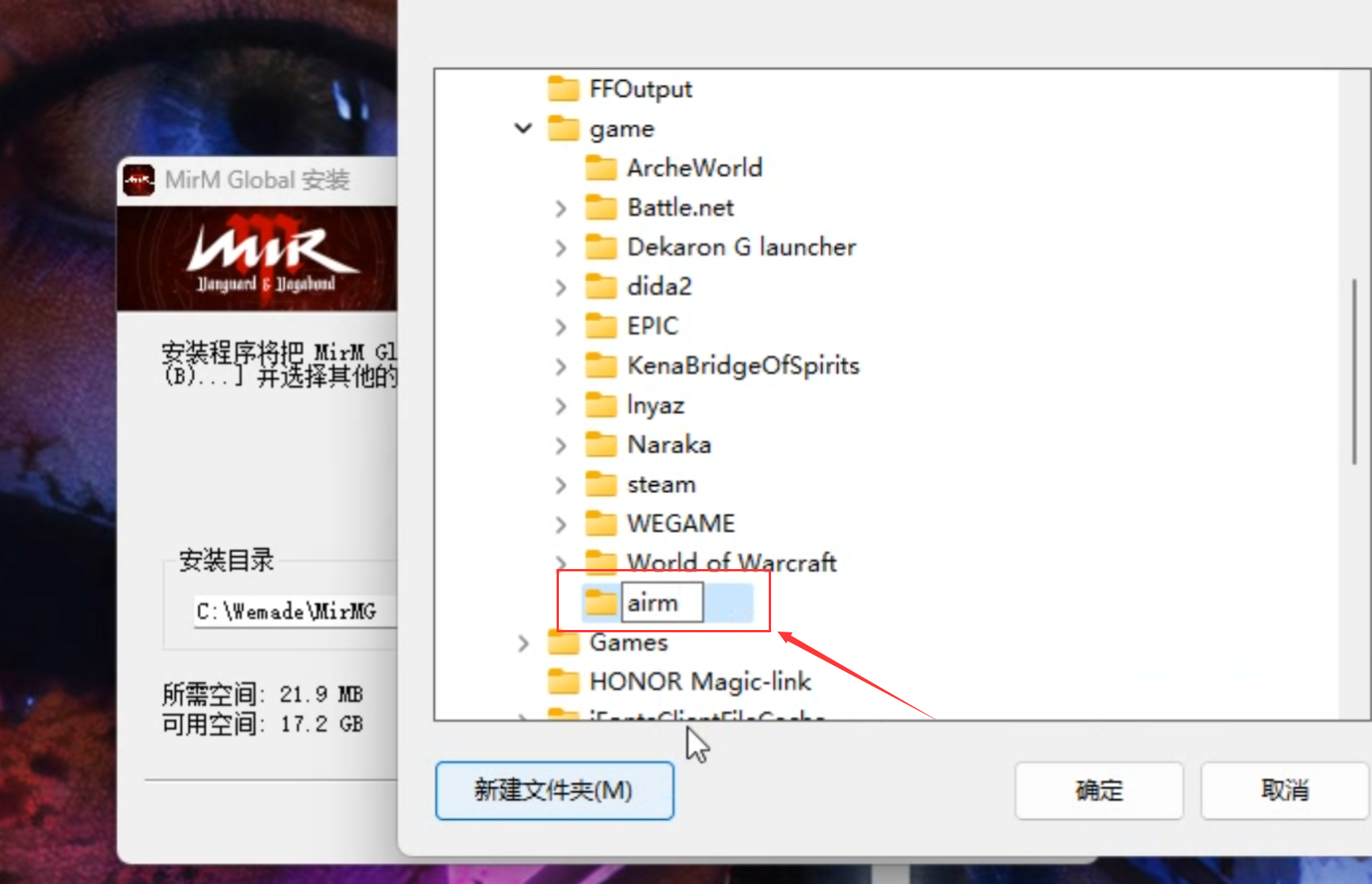Select the Dekaron G launcher folder name
Image resolution: width=1372 pixels, height=884 pixels.
742,247
